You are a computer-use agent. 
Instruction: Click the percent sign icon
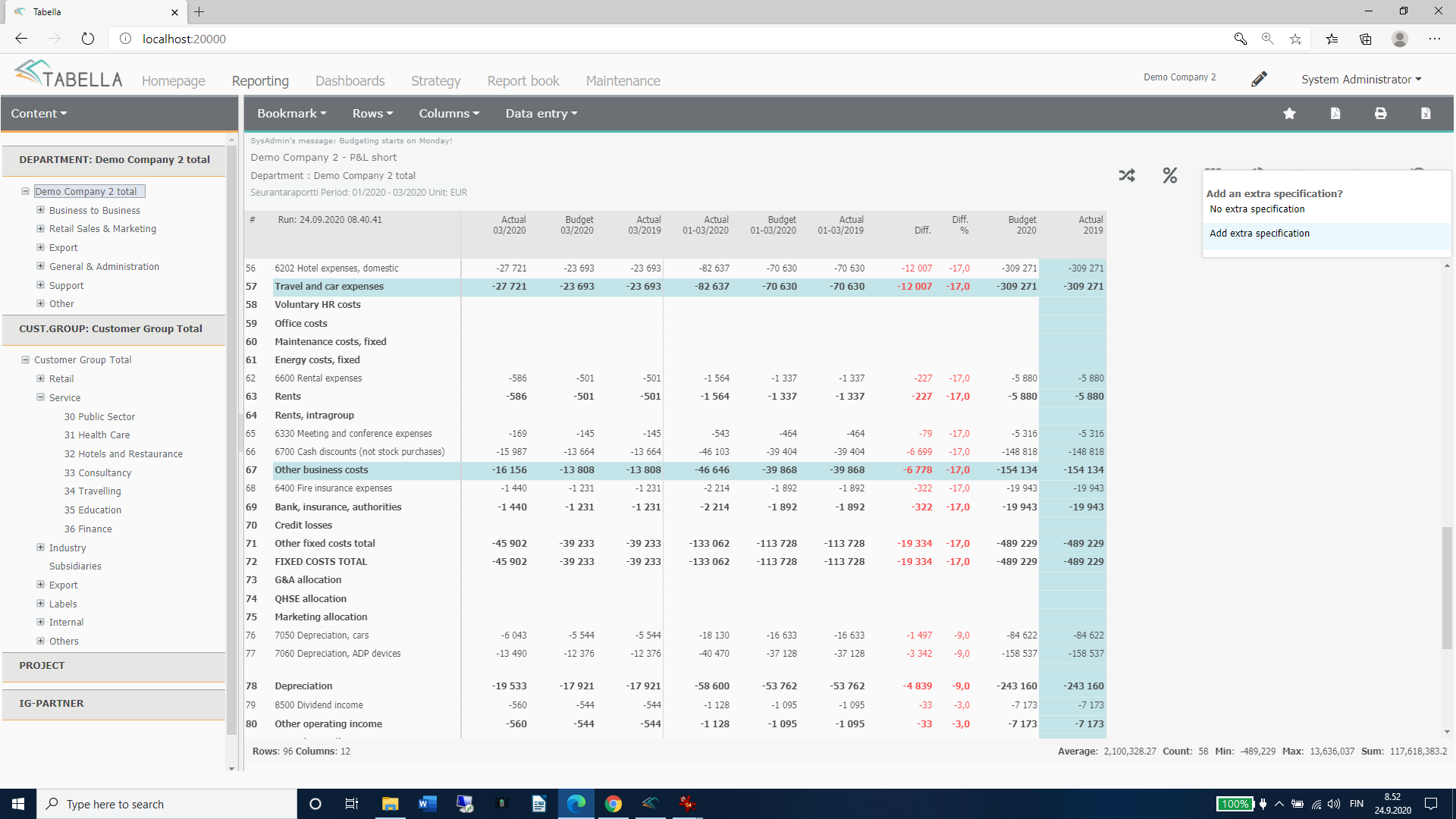coord(1170,176)
